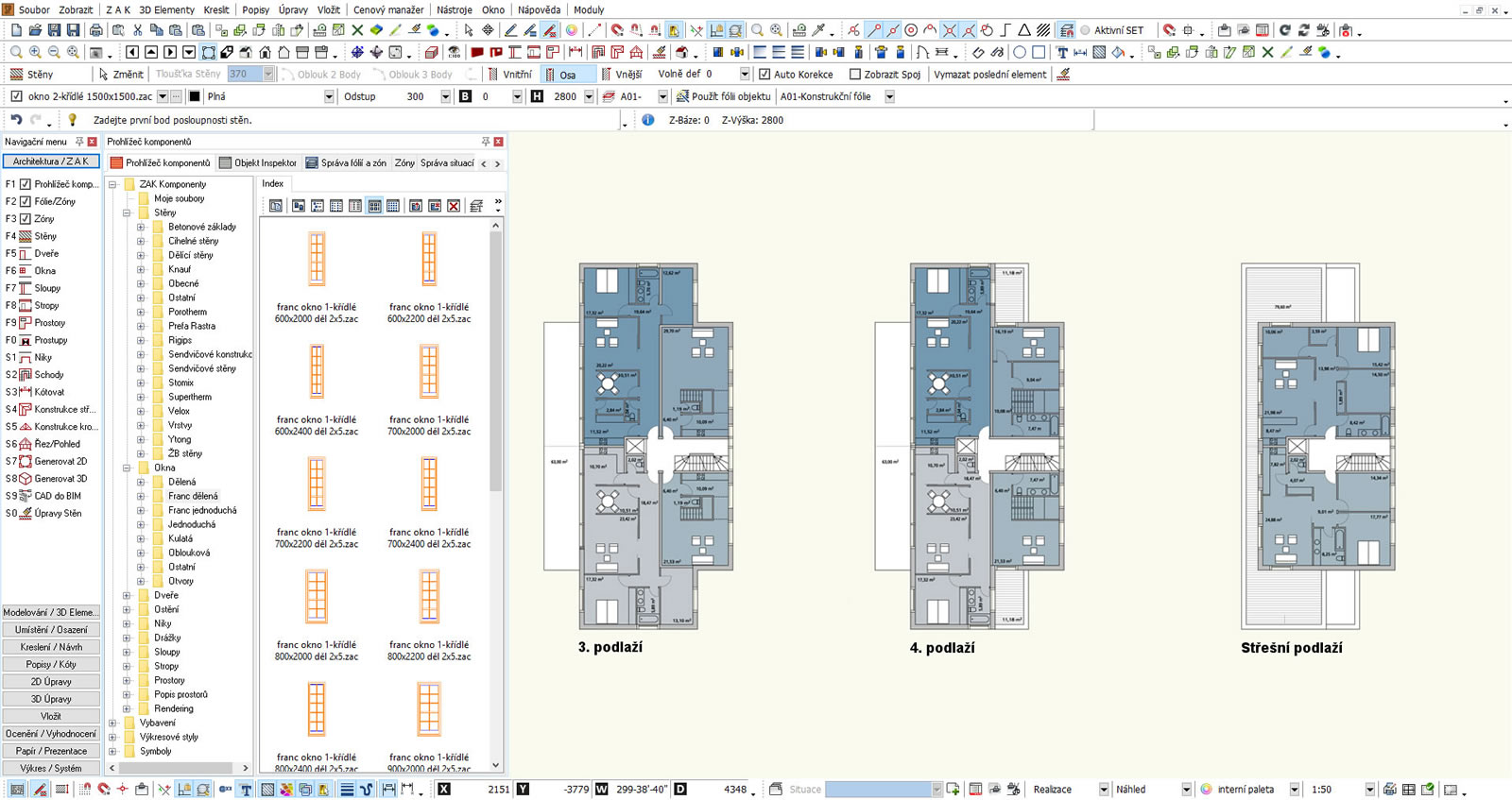Open the S2 Schody stairs tool
The height and width of the screenshot is (800, 1512).
(x=48, y=375)
